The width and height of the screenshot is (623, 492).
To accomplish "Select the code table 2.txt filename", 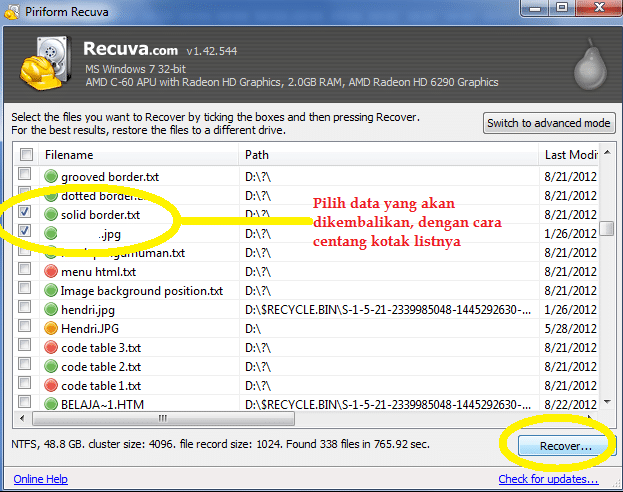I will [x=101, y=367].
